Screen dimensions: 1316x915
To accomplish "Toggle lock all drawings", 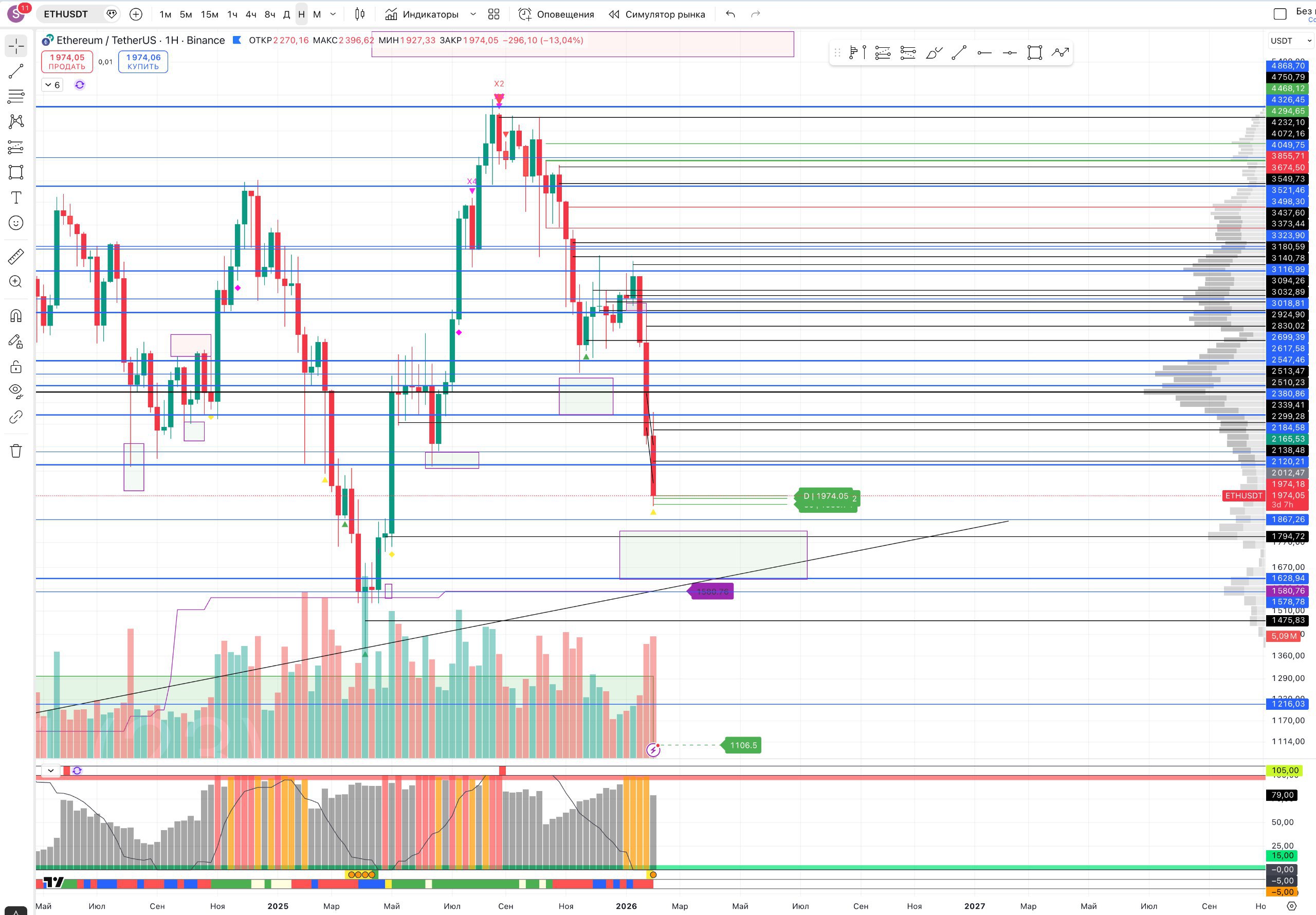I will pyautogui.click(x=16, y=367).
